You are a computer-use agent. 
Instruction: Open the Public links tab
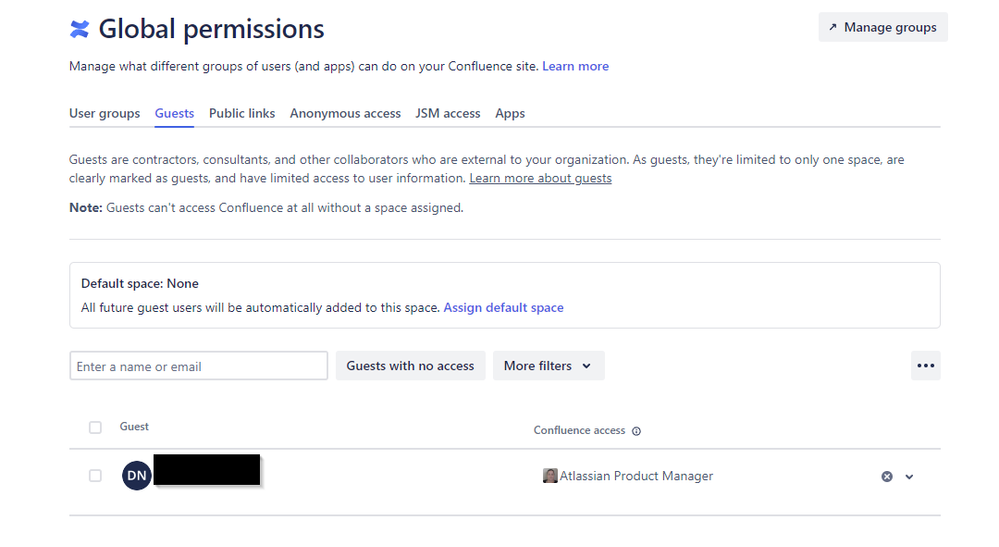pos(242,114)
